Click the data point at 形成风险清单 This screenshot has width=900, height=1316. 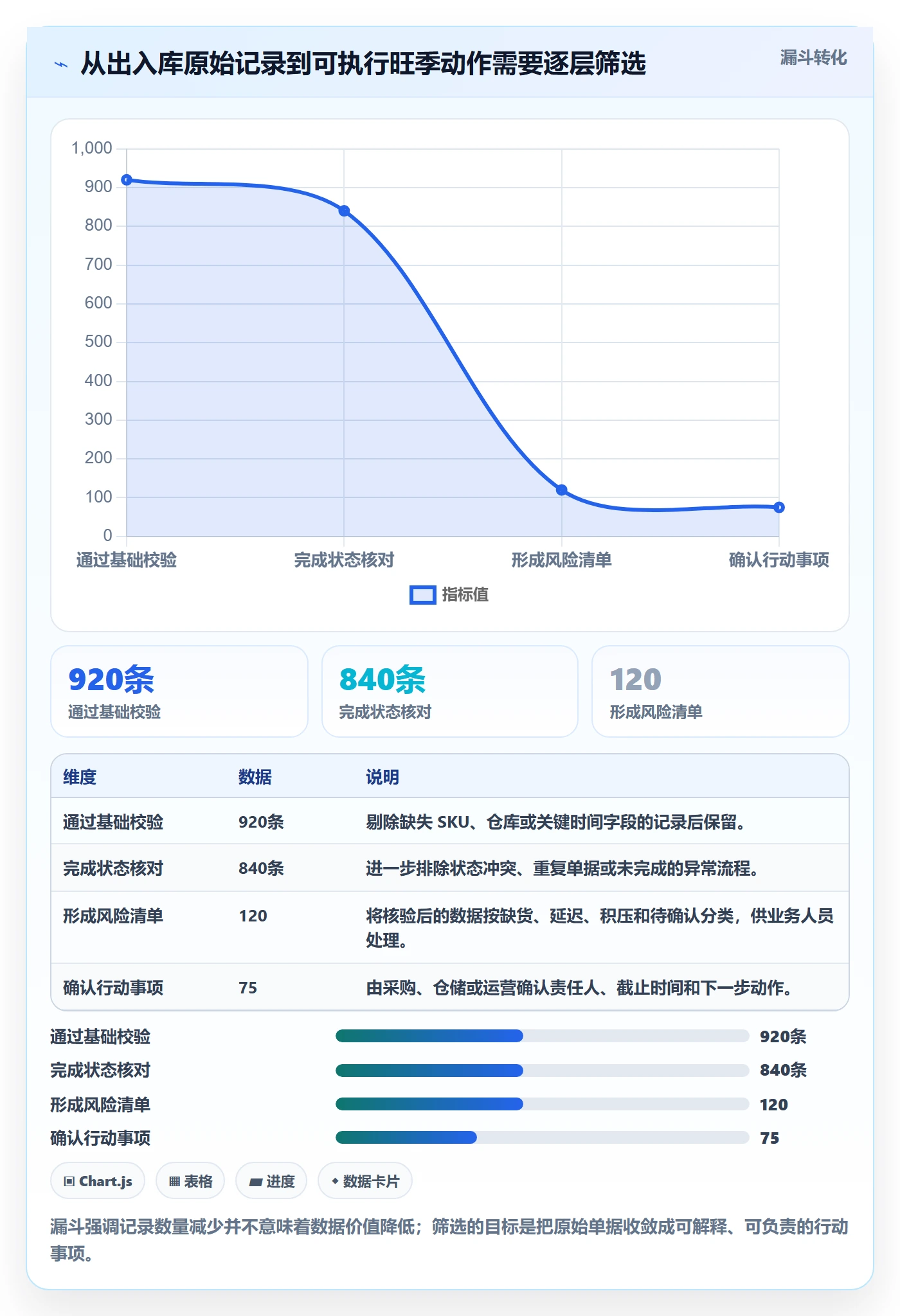[x=562, y=490]
